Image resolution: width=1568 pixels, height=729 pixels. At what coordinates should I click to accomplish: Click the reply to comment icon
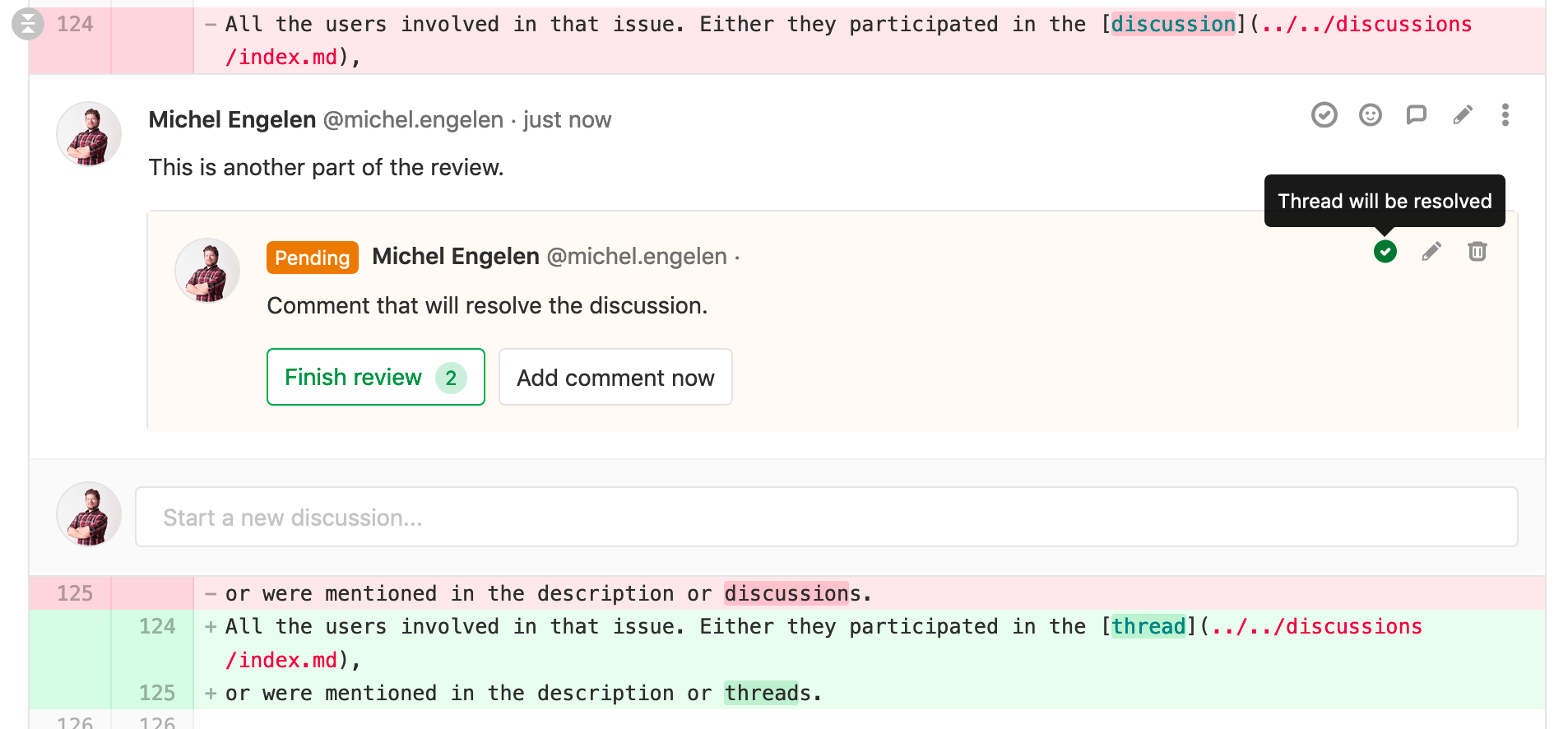click(1416, 115)
